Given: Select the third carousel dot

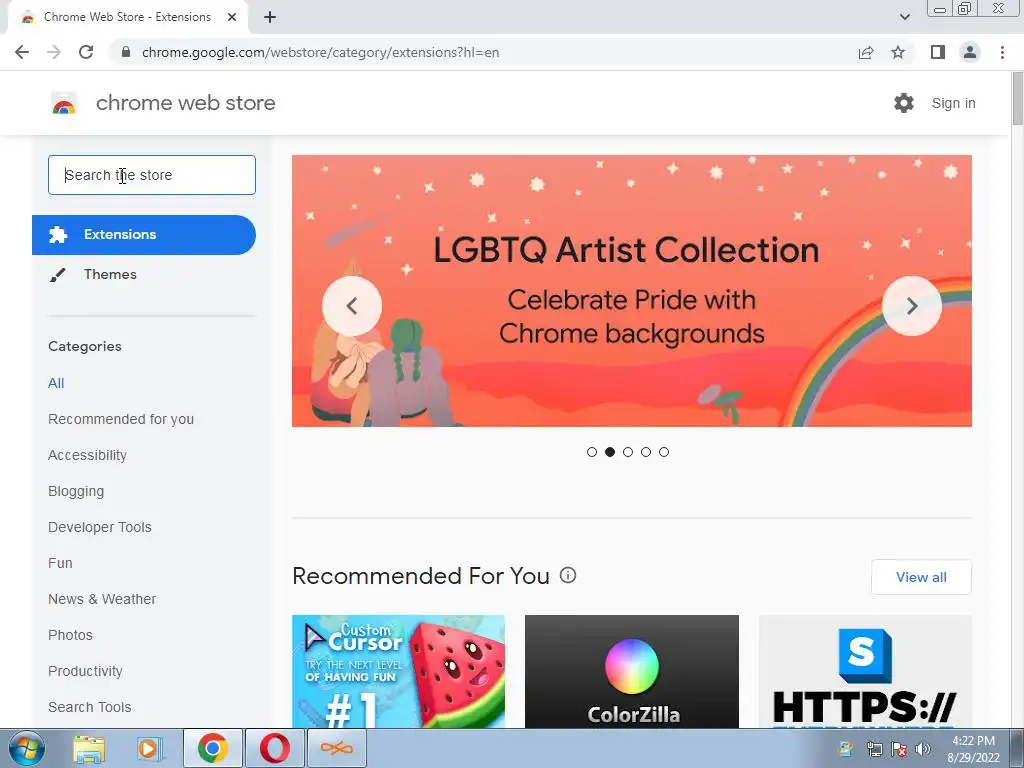Looking at the screenshot, I should tap(628, 452).
